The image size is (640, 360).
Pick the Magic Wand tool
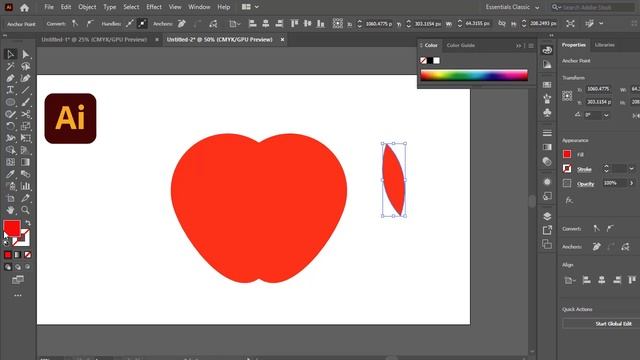(x=11, y=66)
